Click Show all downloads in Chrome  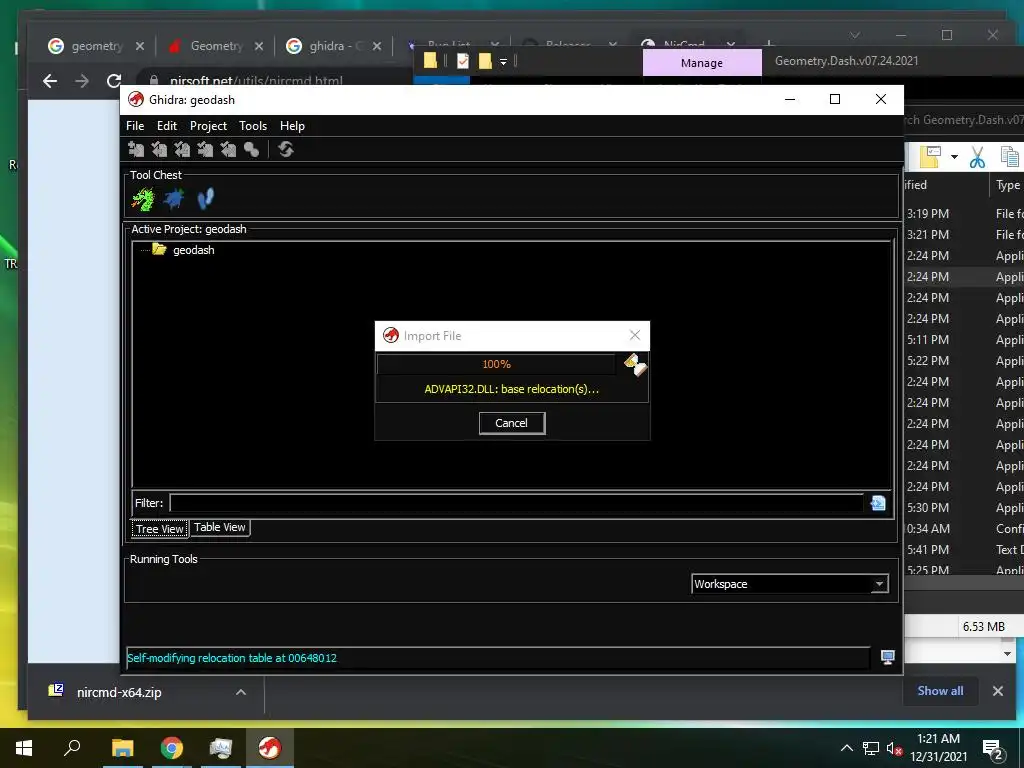(x=940, y=691)
